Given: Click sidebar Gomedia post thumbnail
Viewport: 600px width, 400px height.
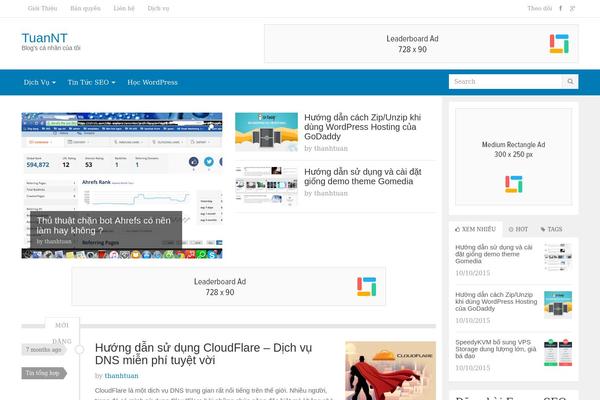Looking at the screenshot, I should [x=558, y=257].
